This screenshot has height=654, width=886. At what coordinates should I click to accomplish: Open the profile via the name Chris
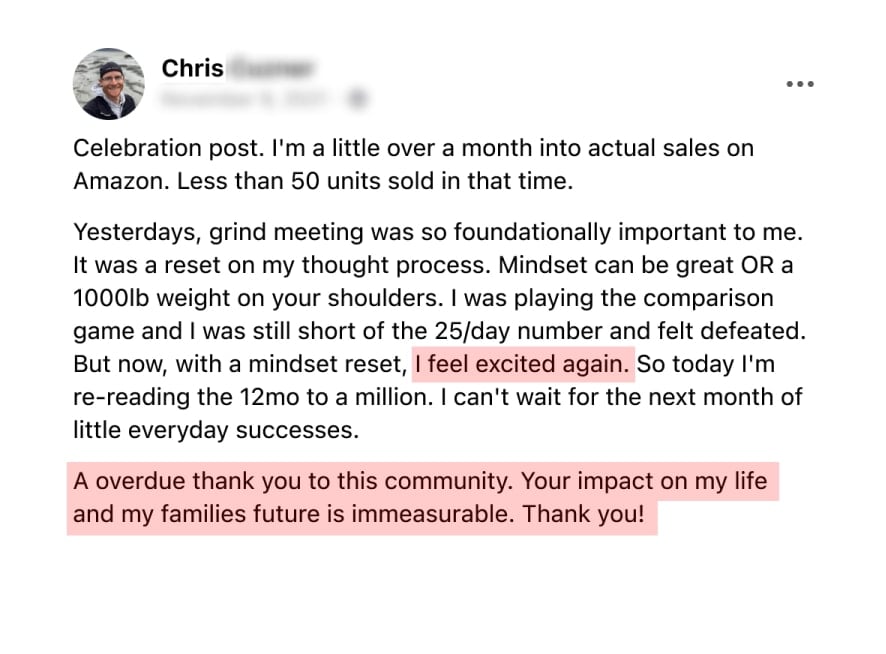click(192, 68)
